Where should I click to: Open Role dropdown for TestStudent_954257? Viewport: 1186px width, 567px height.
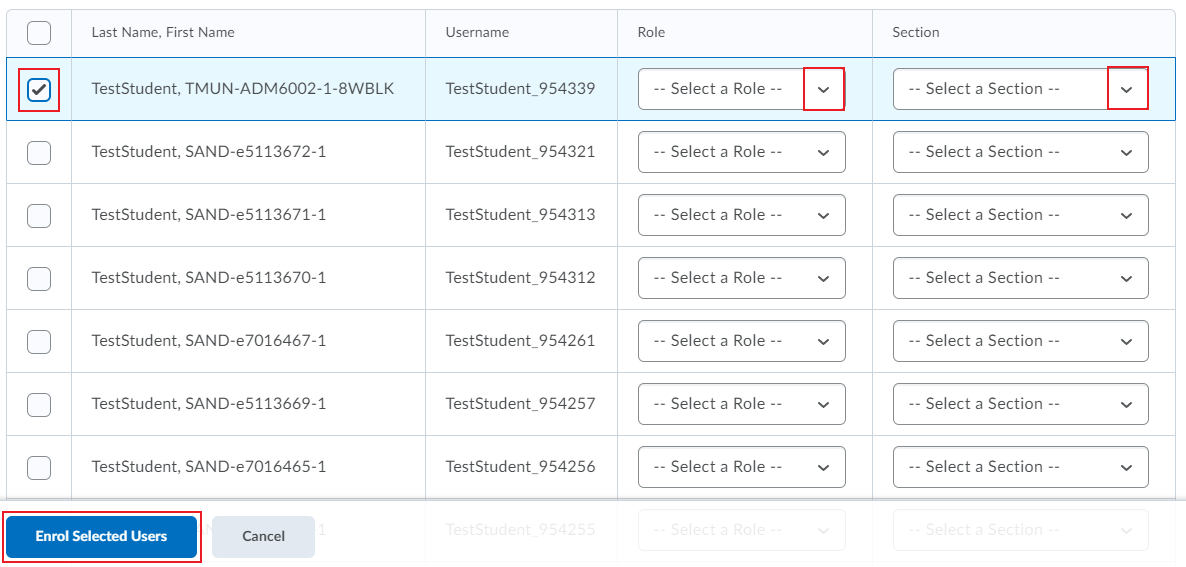coord(741,404)
